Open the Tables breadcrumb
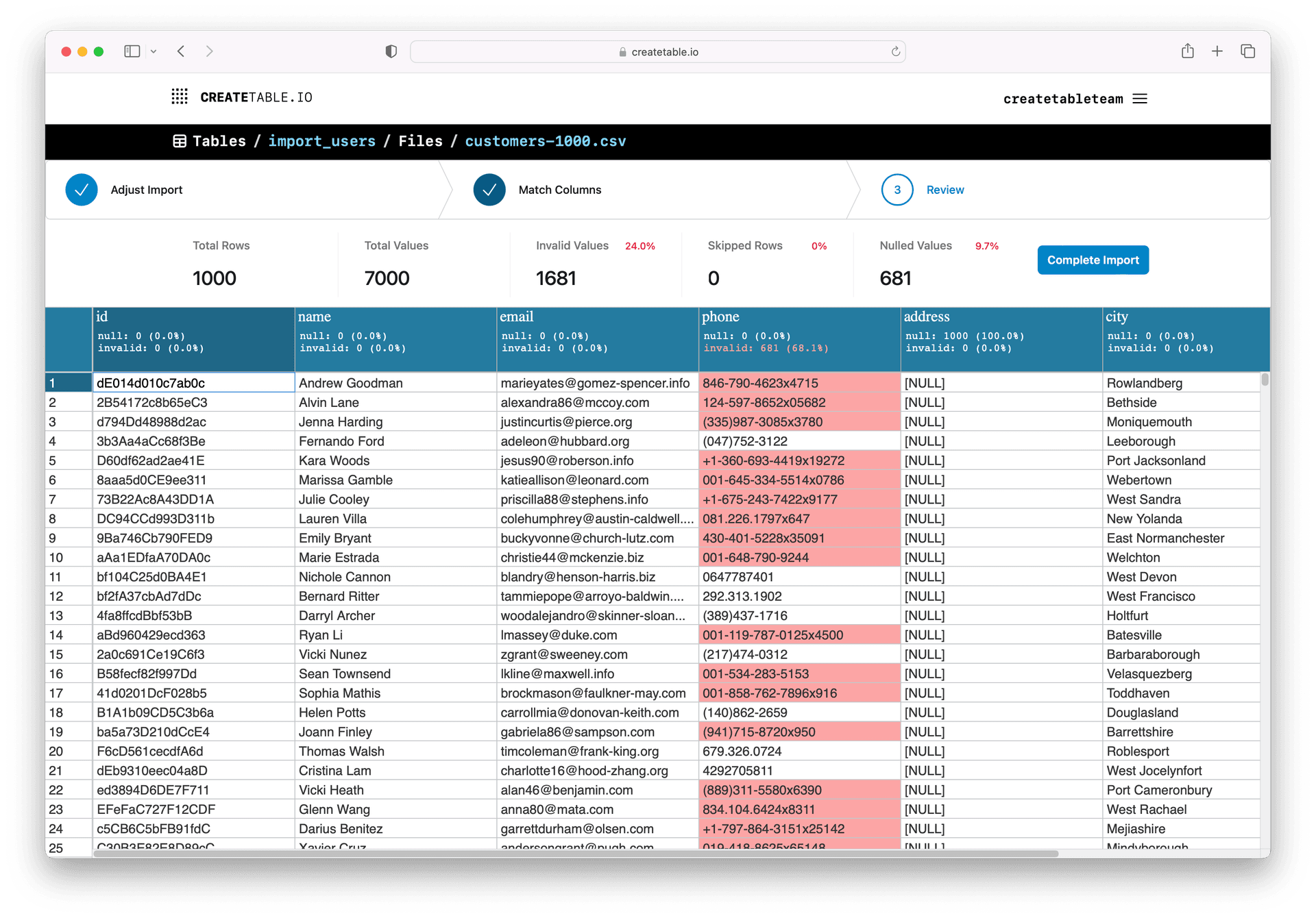 click(219, 141)
